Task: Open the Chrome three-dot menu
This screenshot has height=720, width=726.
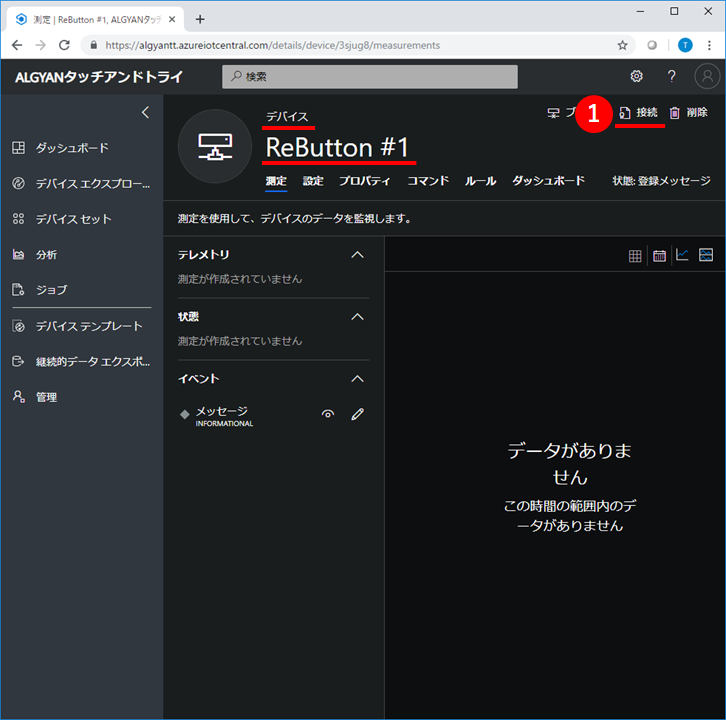Action: click(x=709, y=45)
